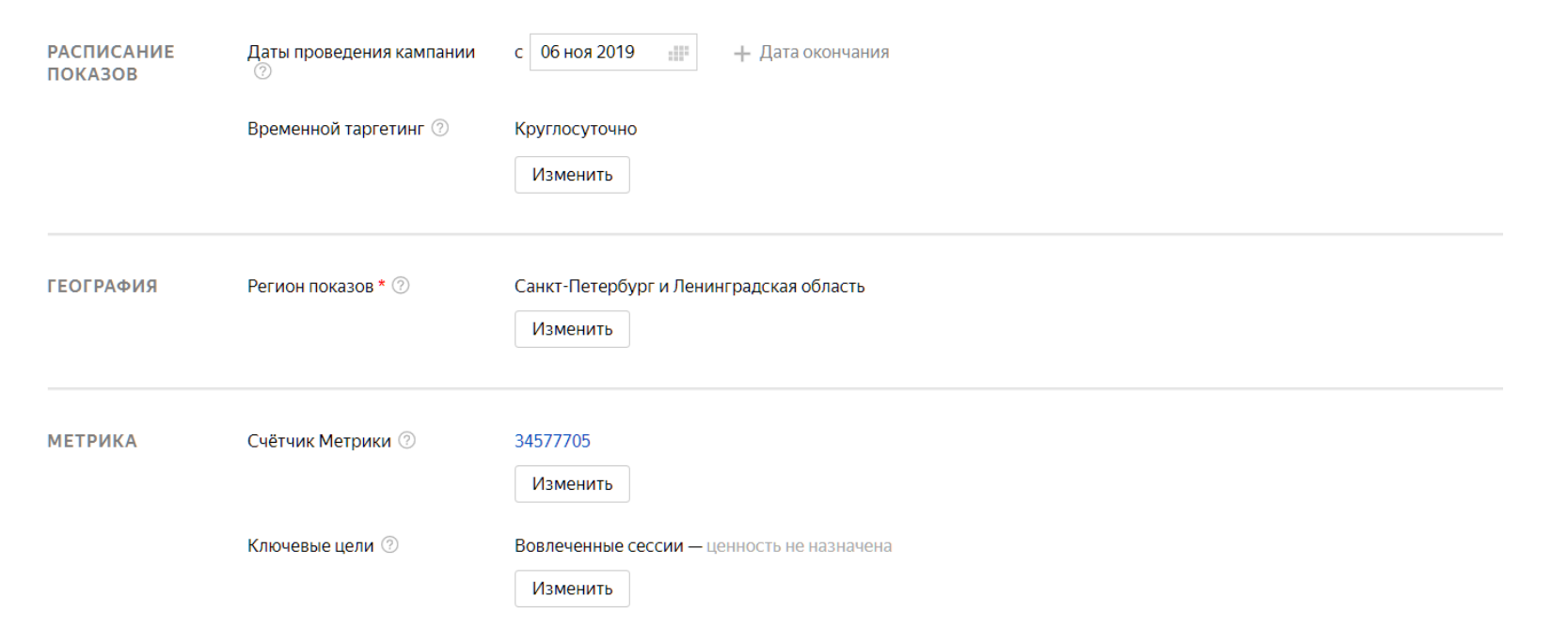This screenshot has width=1568, height=628.
Task: Click the Санкт-Петербург и Ленинградская область text
Action: (689, 286)
